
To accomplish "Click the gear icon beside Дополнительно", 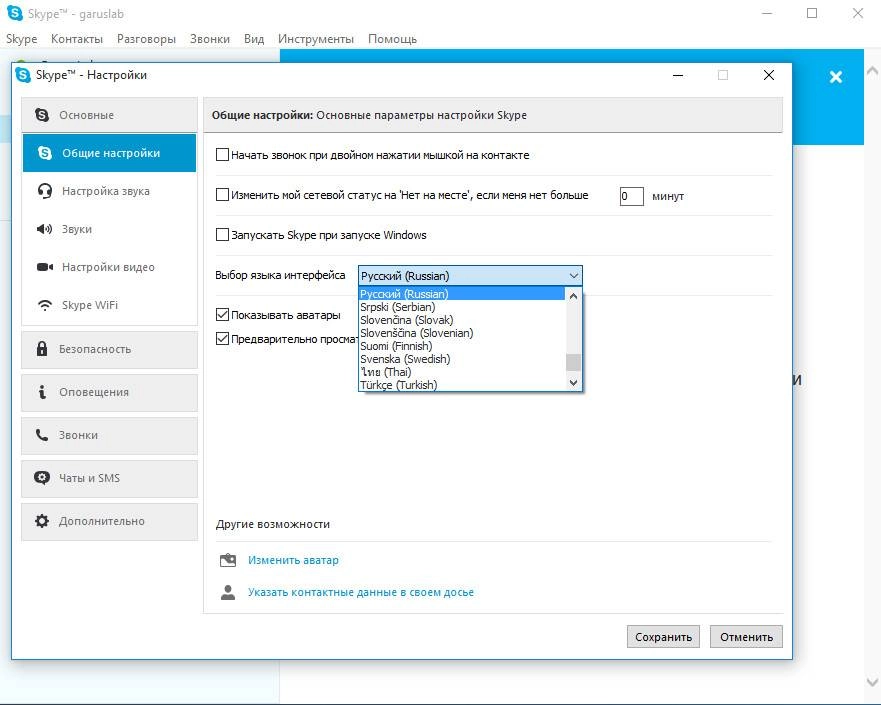I will (x=42, y=521).
